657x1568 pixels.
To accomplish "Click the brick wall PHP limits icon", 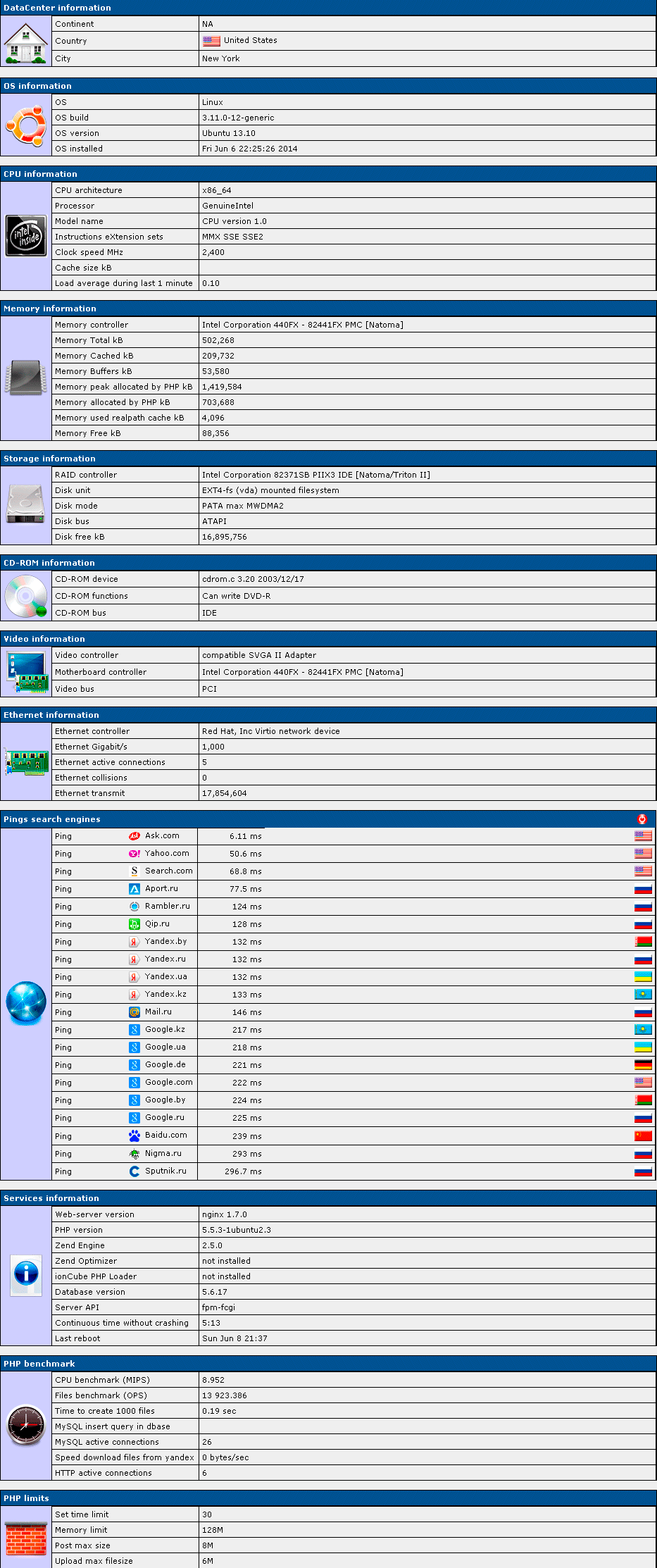I will [26, 1537].
